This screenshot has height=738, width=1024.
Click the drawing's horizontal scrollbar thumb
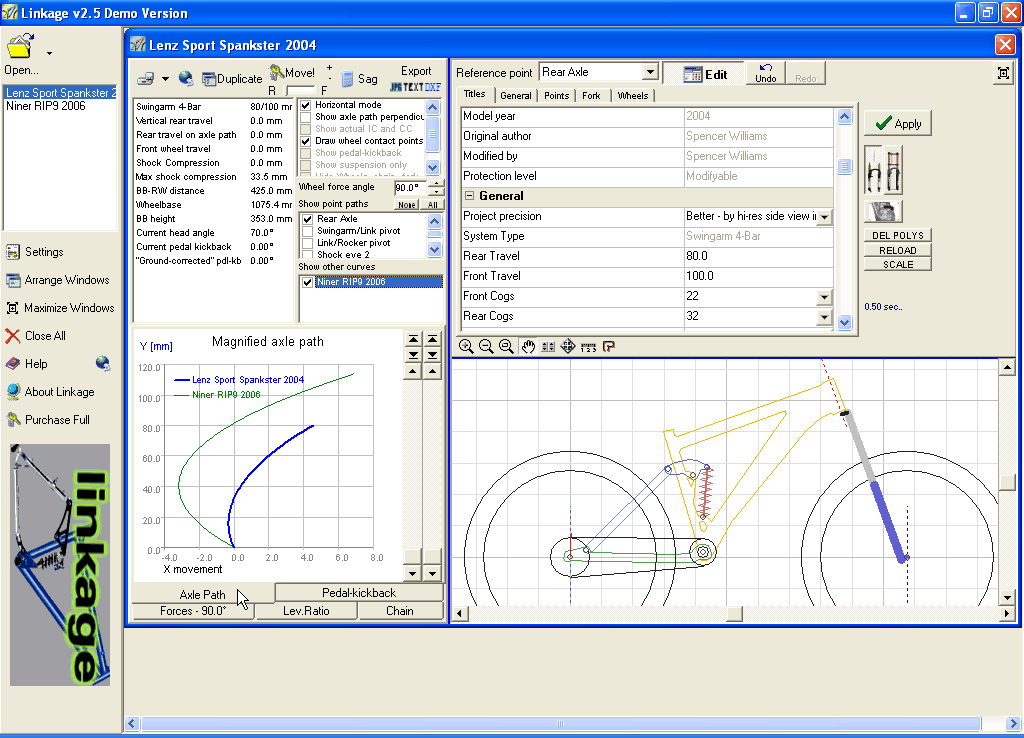[735, 613]
